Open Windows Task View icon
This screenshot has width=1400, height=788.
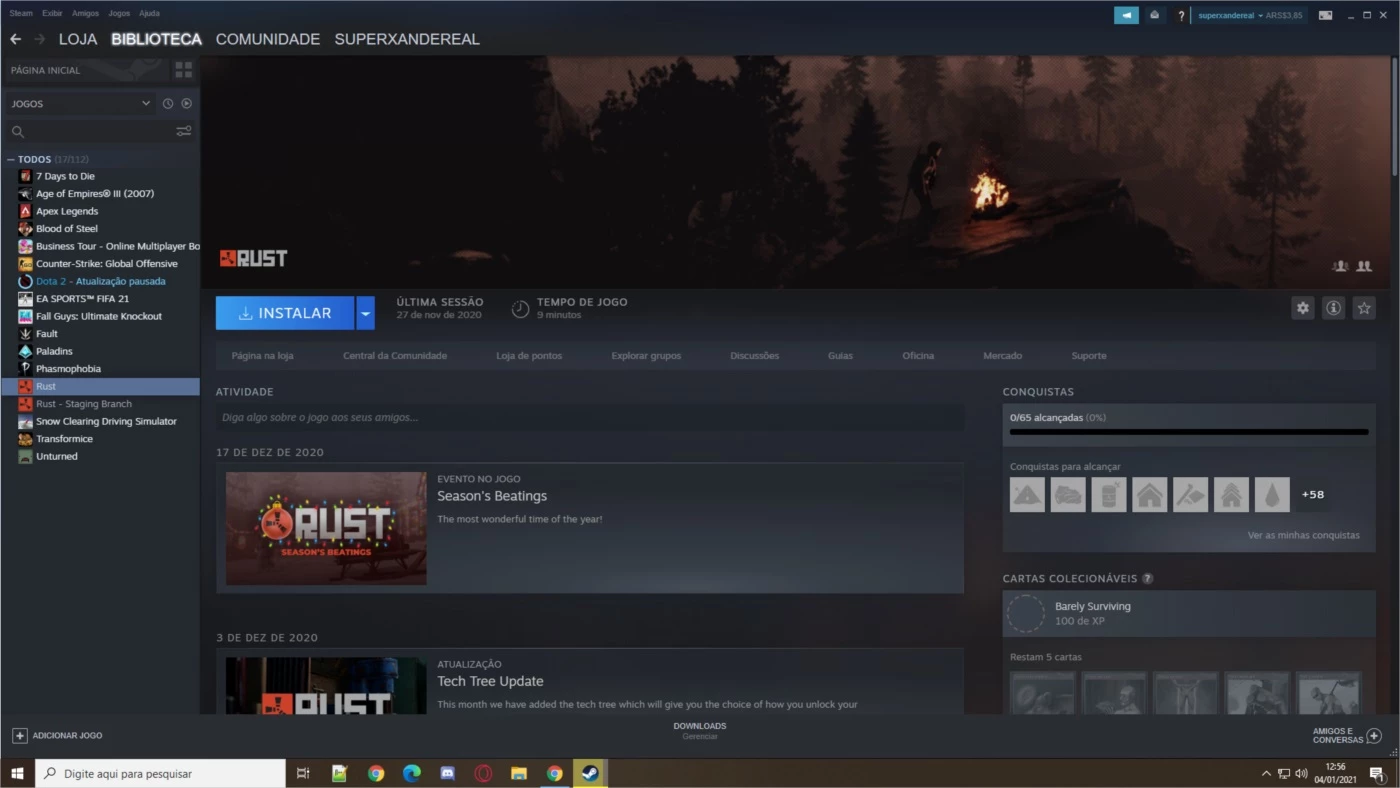point(303,773)
